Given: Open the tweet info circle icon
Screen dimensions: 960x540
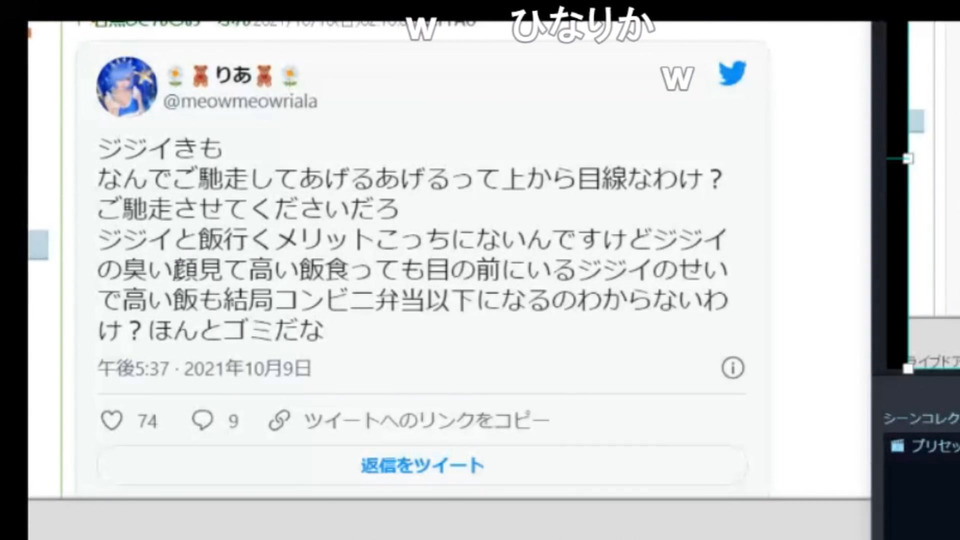Looking at the screenshot, I should 732,367.
